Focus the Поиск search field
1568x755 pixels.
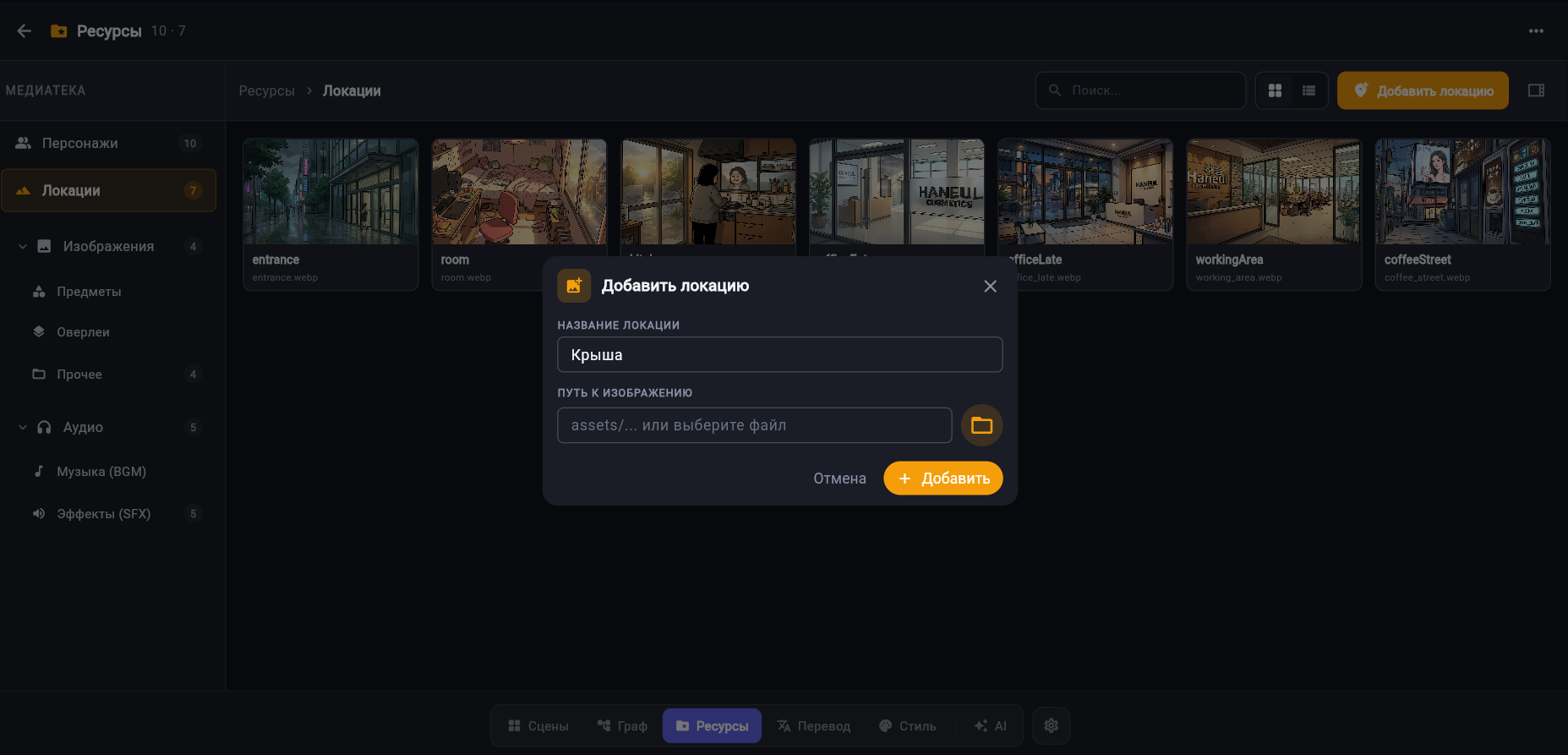(x=1140, y=90)
